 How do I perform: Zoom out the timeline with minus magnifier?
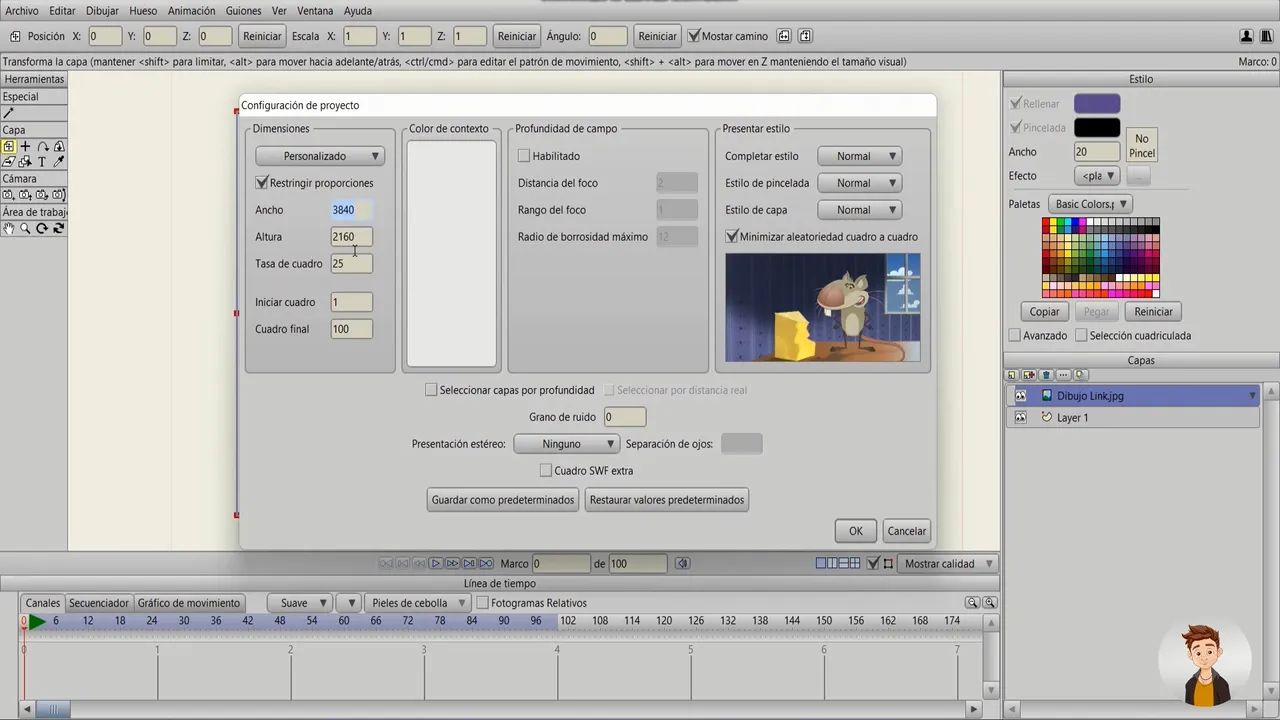[x=972, y=603]
